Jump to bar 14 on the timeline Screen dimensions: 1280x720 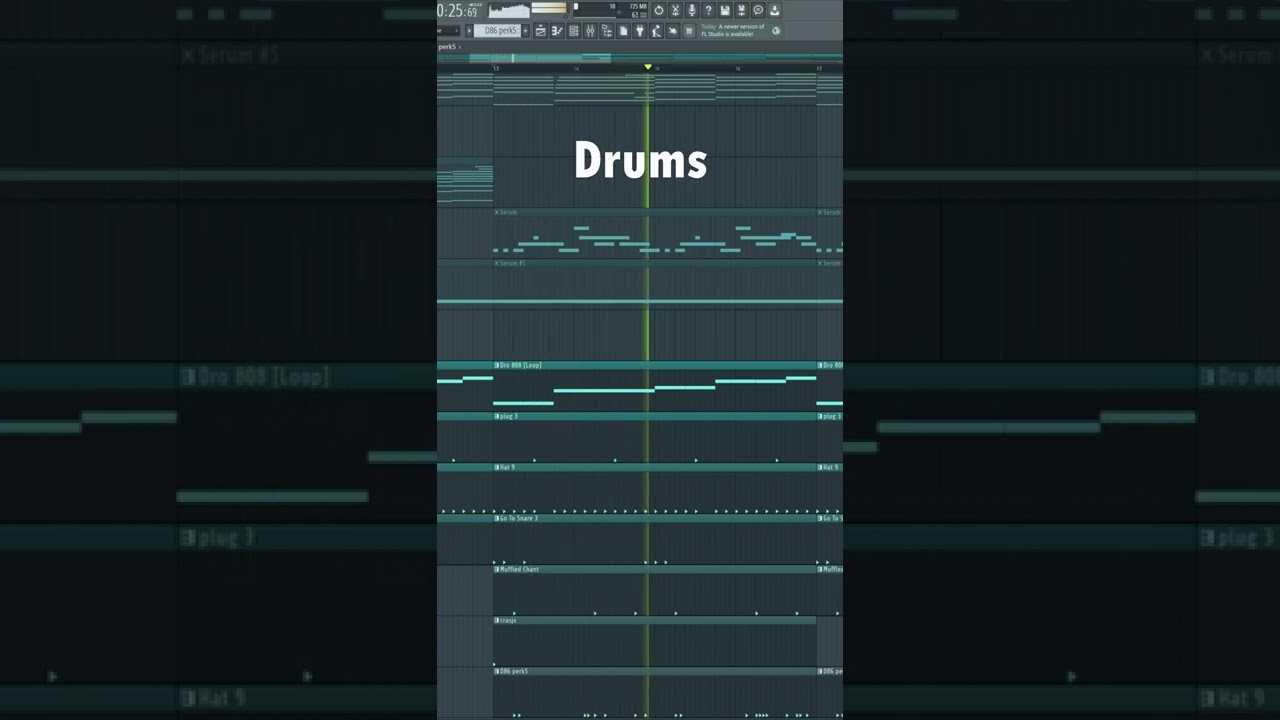[576, 68]
